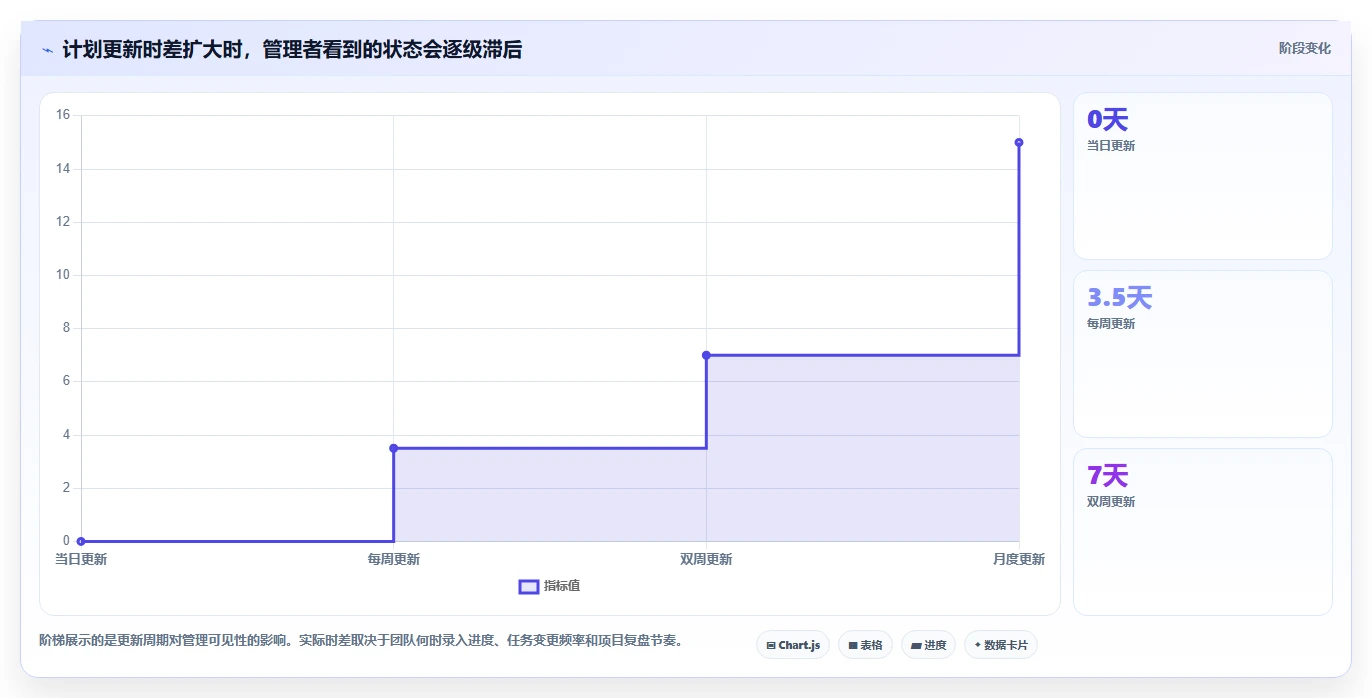This screenshot has width=1372, height=698.
Task: Click the footnote text starting 阶梯展示的是
Action: tap(361, 640)
